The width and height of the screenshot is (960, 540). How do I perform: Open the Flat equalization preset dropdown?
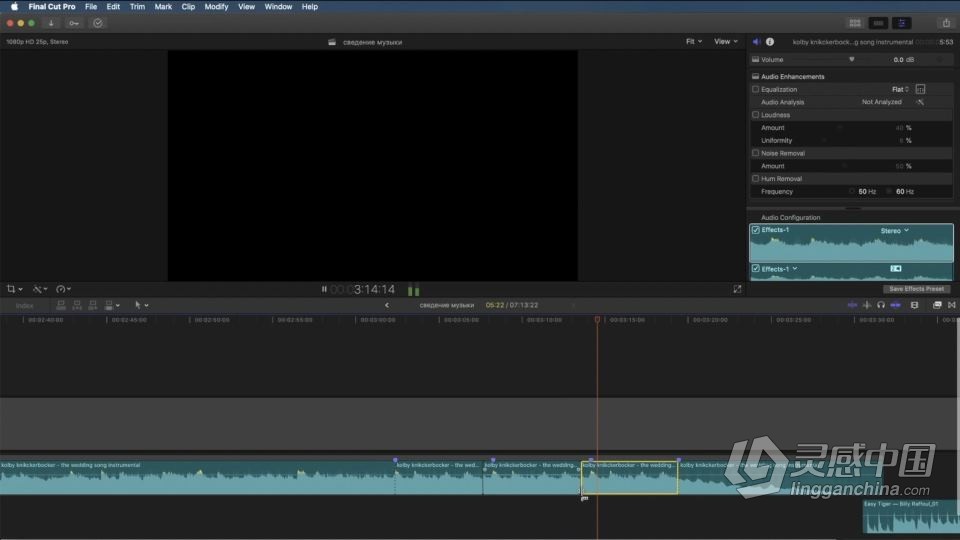point(900,89)
